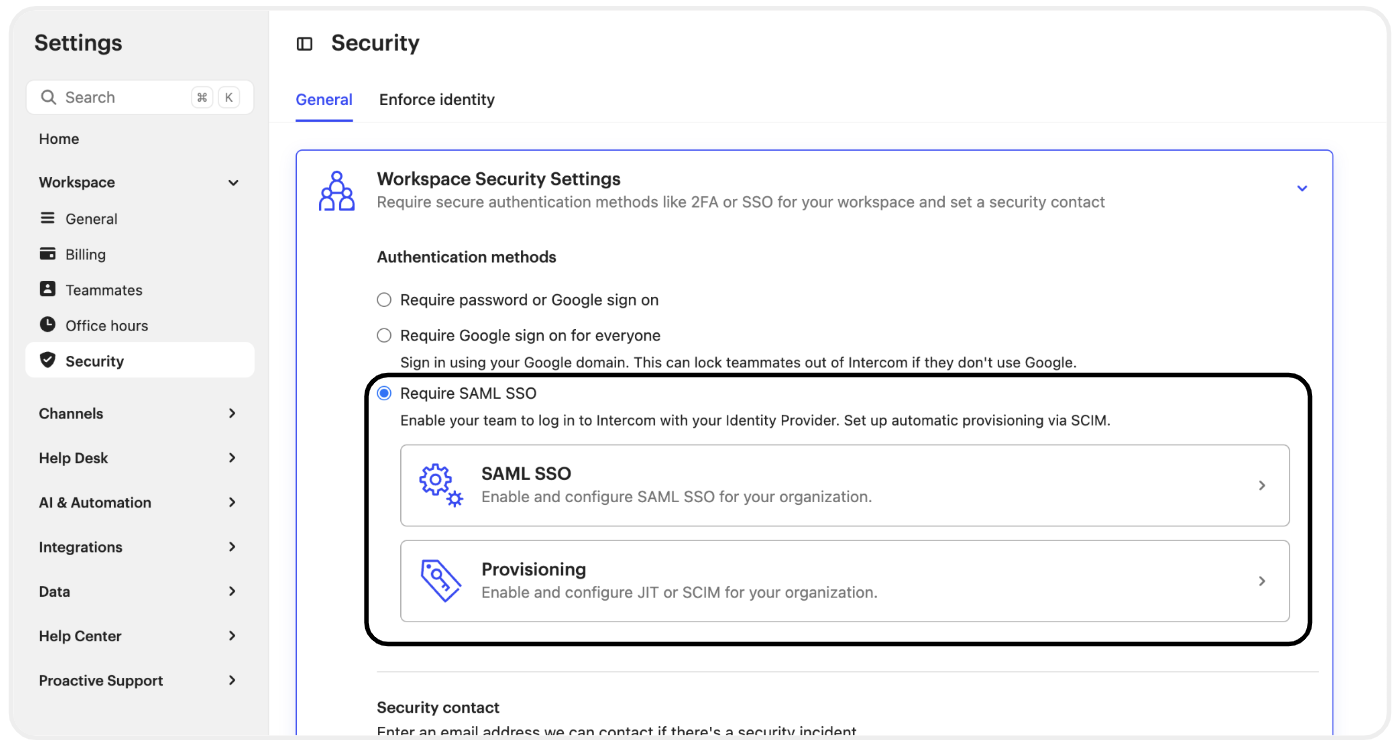Expand the Help Center section

click(x=232, y=636)
